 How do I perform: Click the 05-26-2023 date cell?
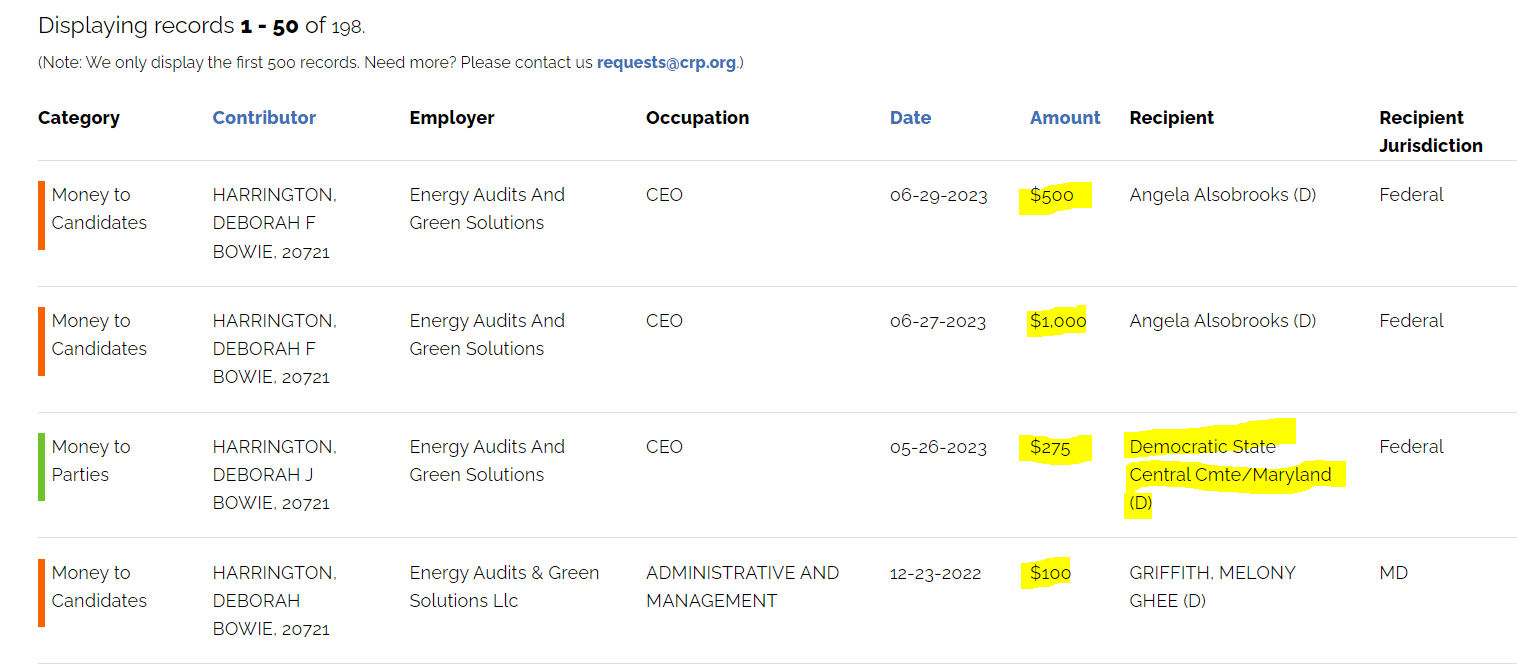(938, 447)
